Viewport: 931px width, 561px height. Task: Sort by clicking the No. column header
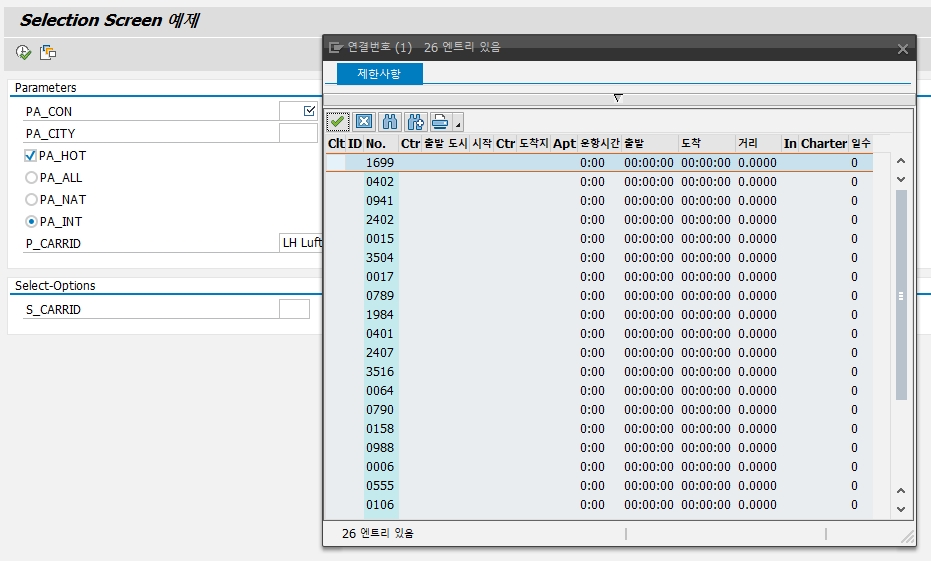(376, 144)
